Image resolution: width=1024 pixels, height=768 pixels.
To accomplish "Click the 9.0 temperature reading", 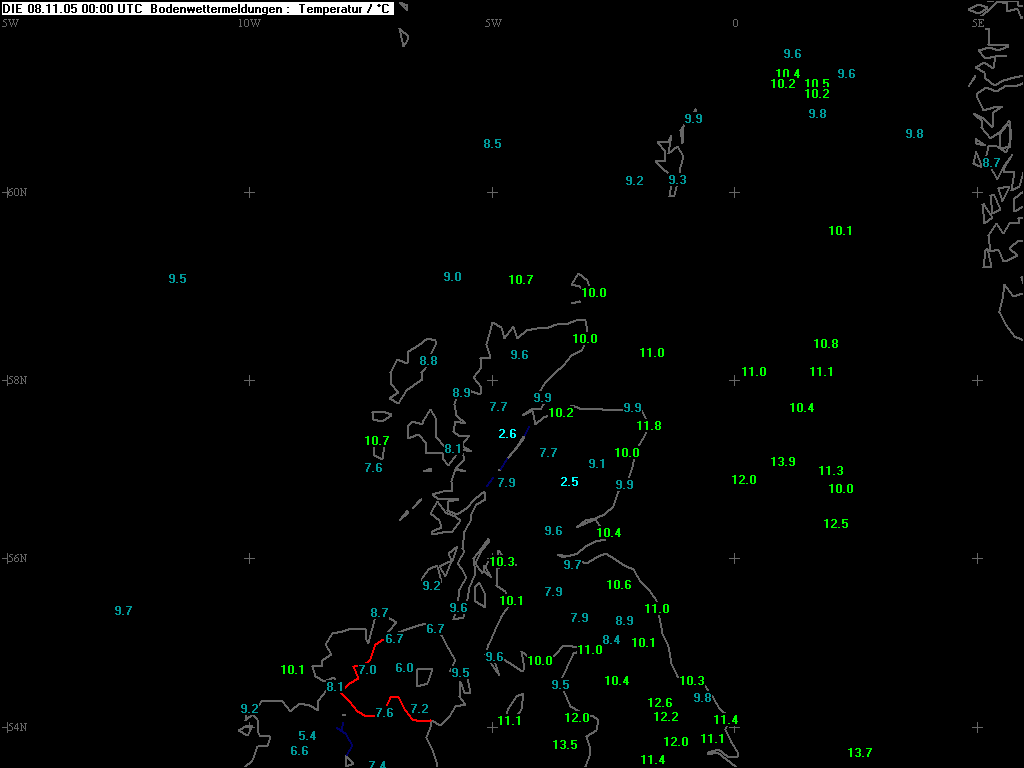I will point(452,277).
